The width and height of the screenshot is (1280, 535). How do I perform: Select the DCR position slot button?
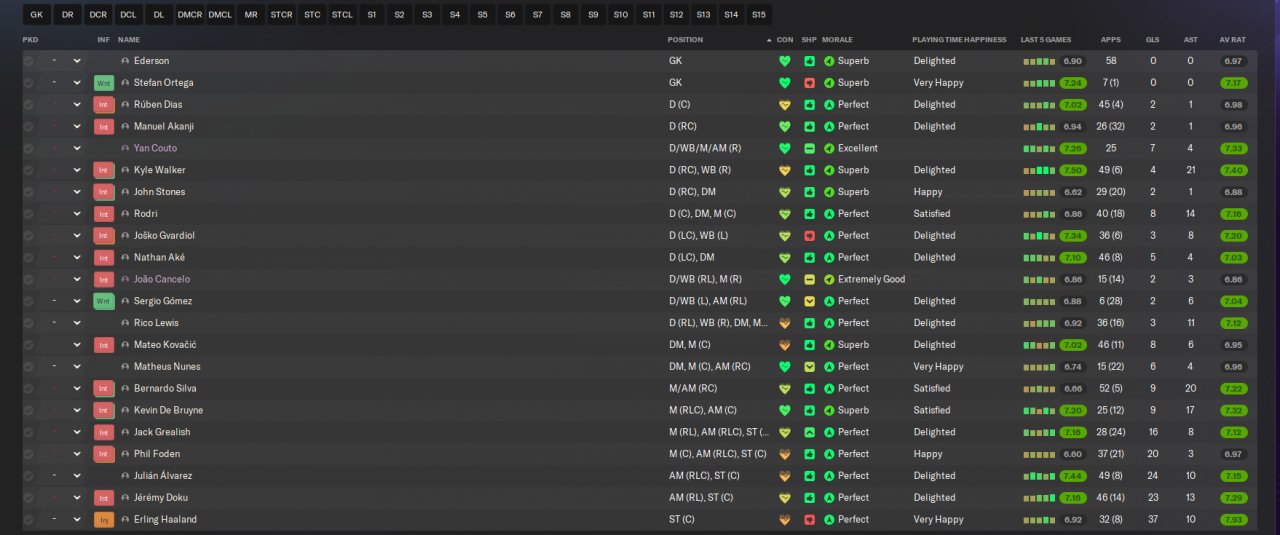[x=98, y=14]
